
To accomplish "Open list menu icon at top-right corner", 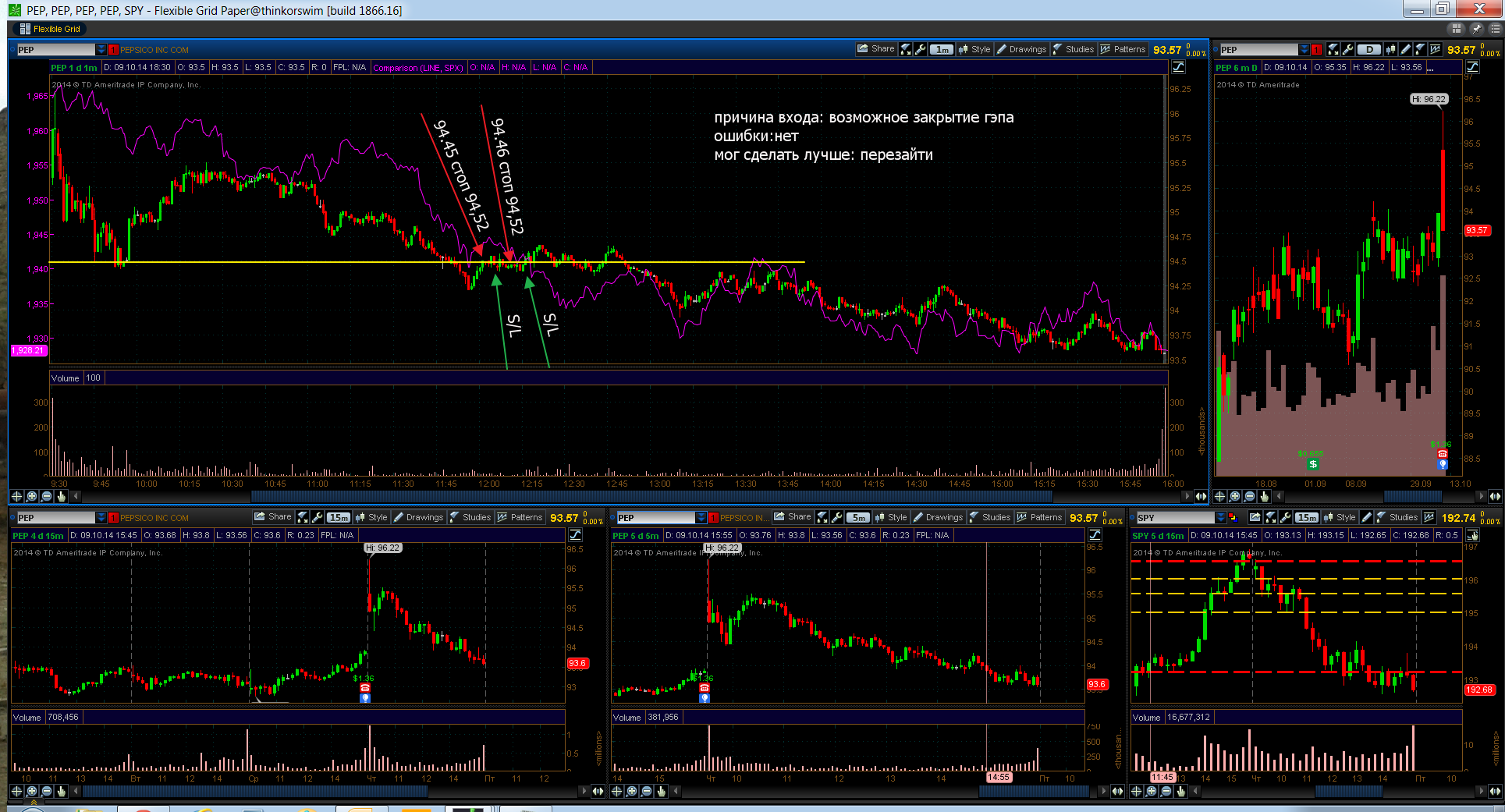I will pyautogui.click(x=1496, y=29).
